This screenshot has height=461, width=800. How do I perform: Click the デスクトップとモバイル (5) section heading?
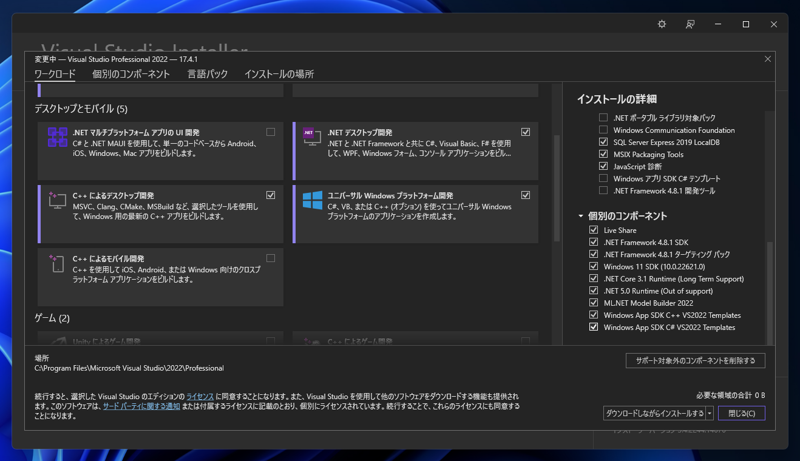[x=81, y=109]
